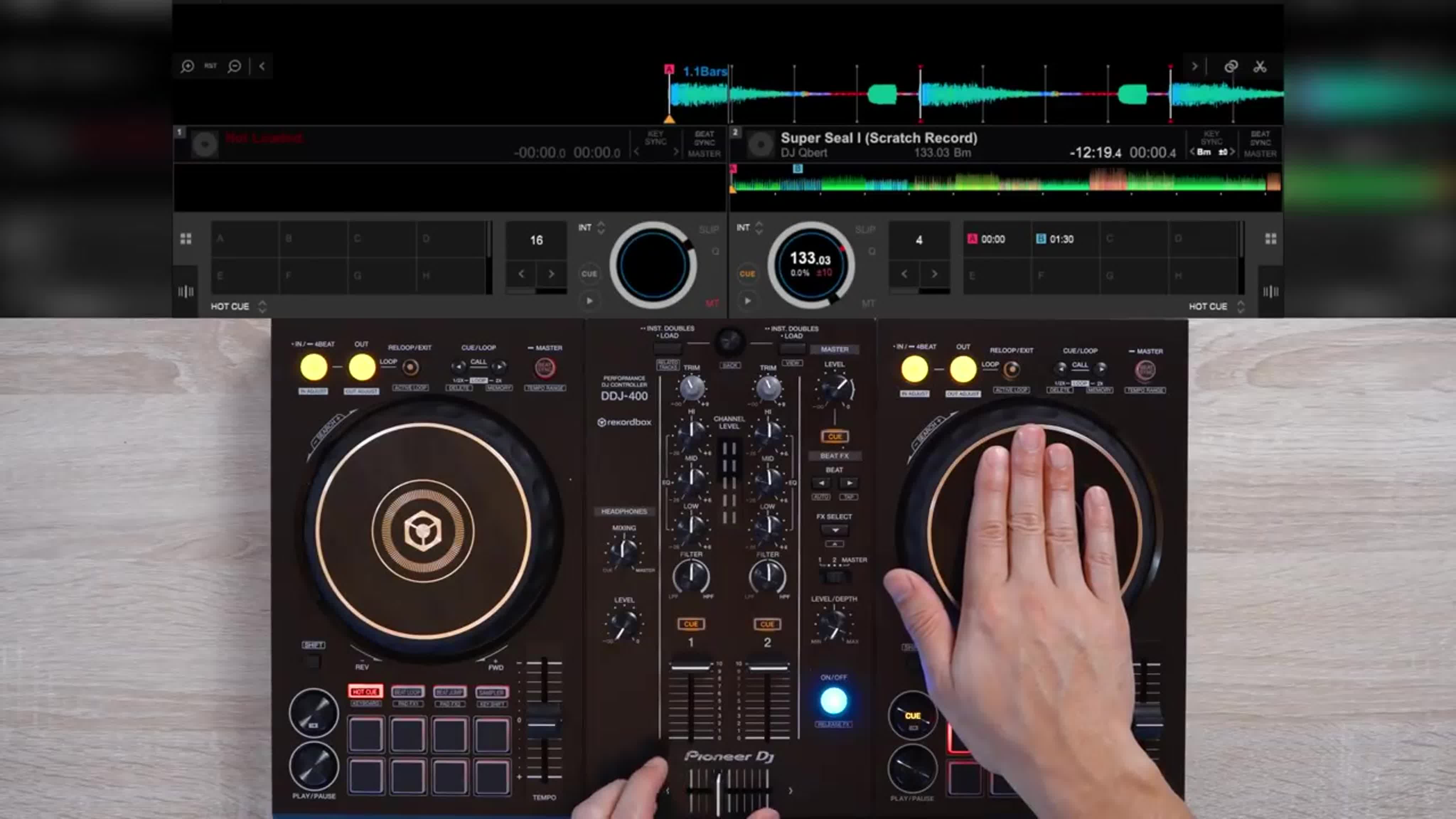Click deck 2 beat loop value 4
Screen dimensions: 1456x819
coord(919,240)
